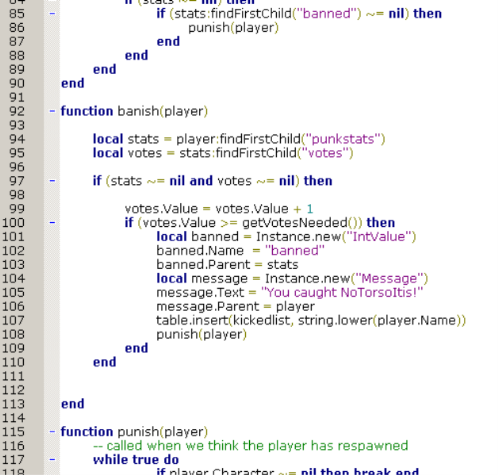Click the table.insert kickedlist line
The image size is (498, 475).
coord(311,320)
